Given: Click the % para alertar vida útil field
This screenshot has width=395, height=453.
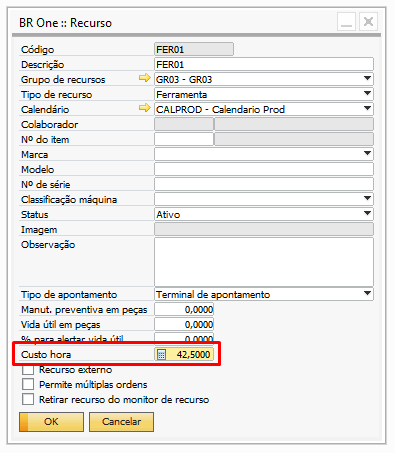Looking at the screenshot, I should 184,337.
